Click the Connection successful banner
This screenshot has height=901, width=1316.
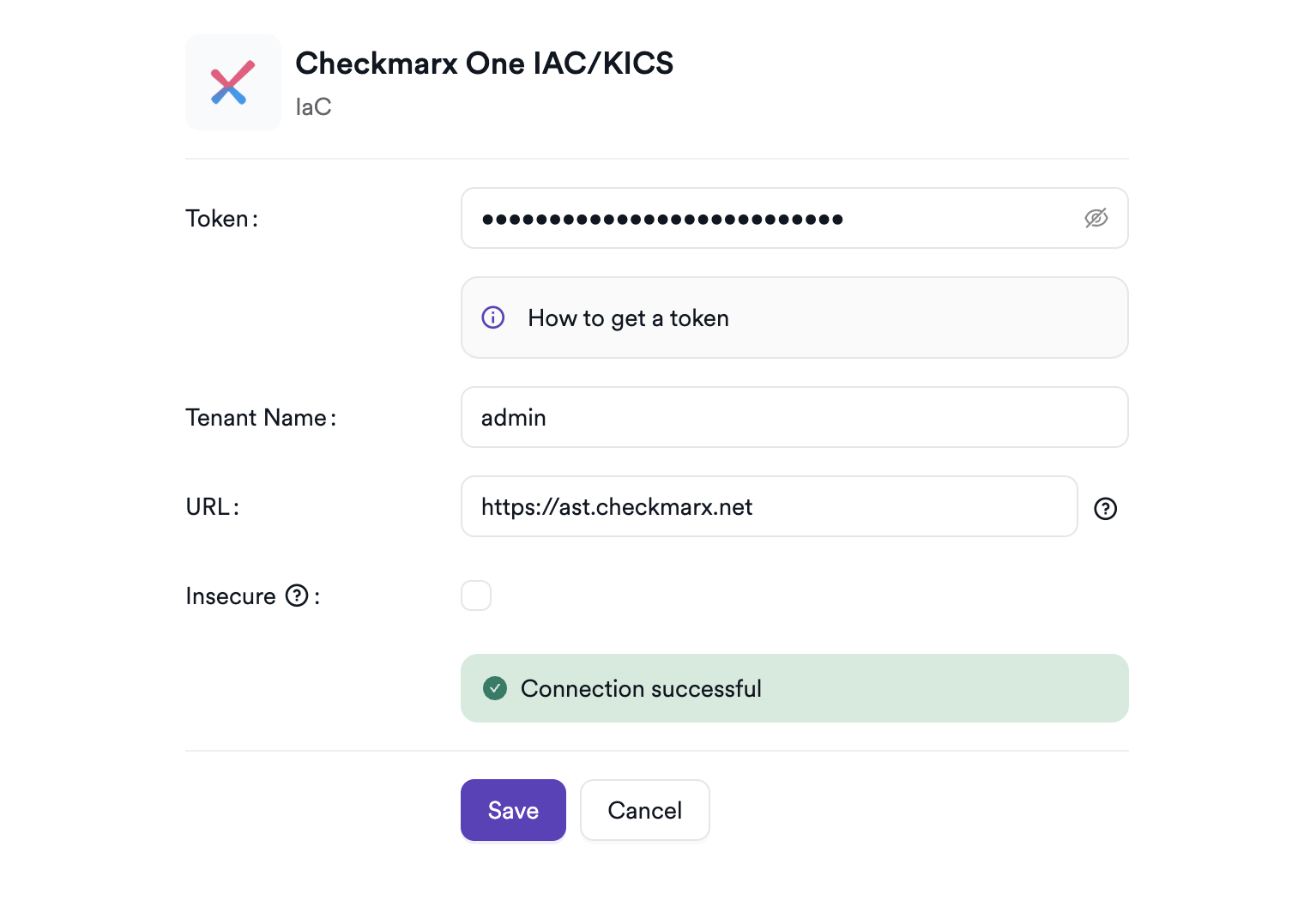pyautogui.click(x=794, y=688)
